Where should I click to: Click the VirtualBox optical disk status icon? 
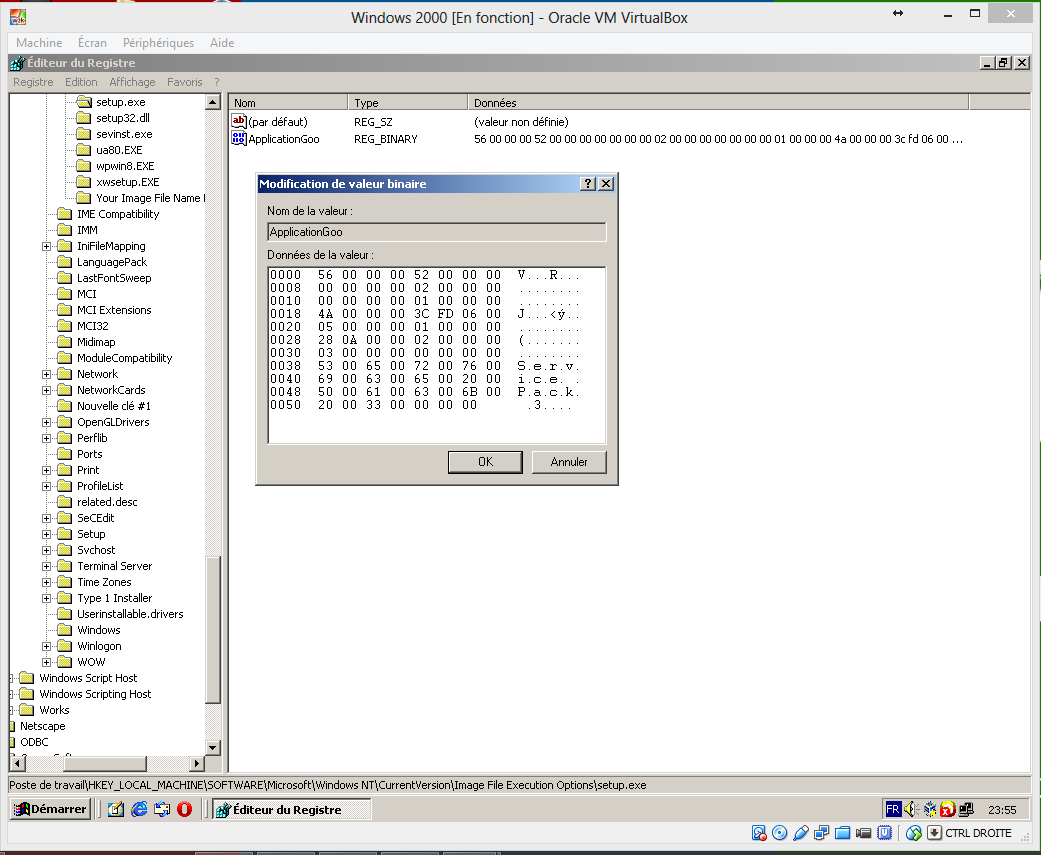pyautogui.click(x=780, y=833)
